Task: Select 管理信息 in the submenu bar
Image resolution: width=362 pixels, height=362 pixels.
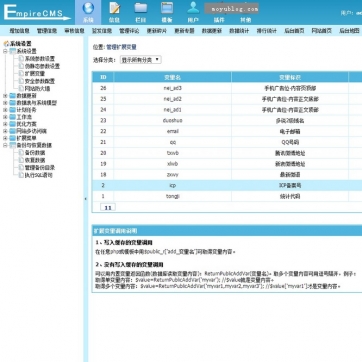Action: click(47, 31)
